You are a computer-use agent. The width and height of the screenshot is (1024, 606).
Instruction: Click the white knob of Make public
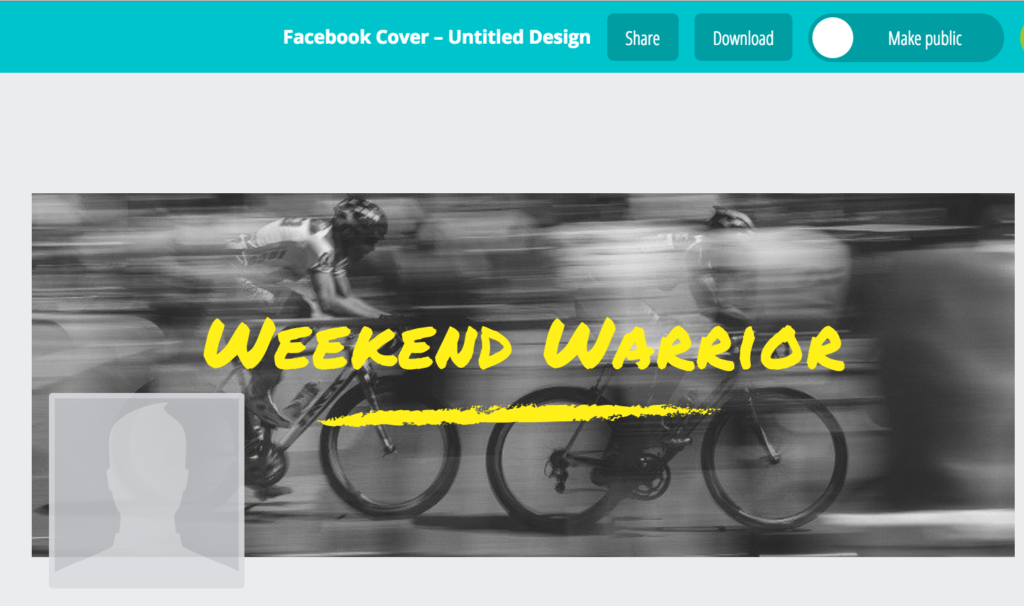pos(833,38)
